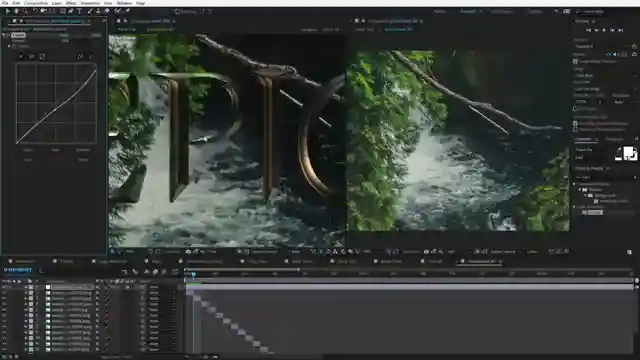Toggle the Full Screen checkbox in Preview

[x=576, y=109]
